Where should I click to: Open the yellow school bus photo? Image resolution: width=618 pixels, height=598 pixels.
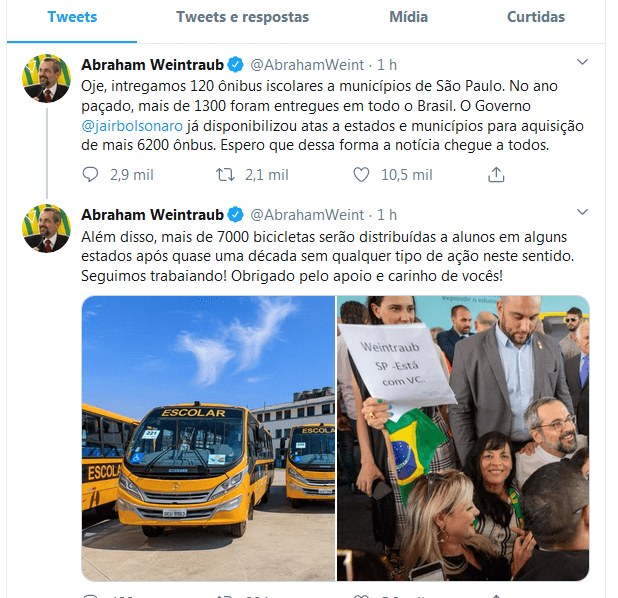208,438
